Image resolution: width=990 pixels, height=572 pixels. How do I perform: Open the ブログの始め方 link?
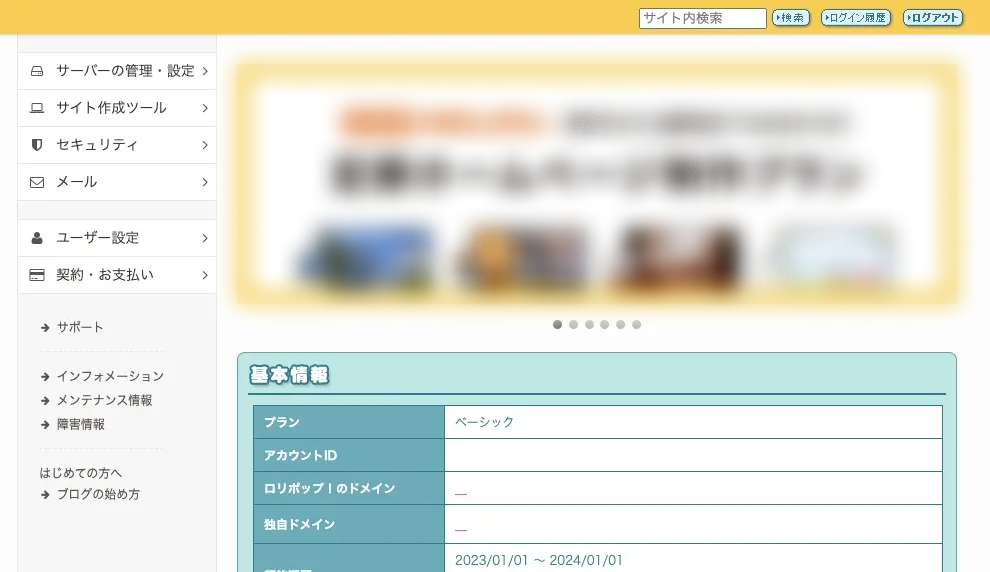coord(98,494)
